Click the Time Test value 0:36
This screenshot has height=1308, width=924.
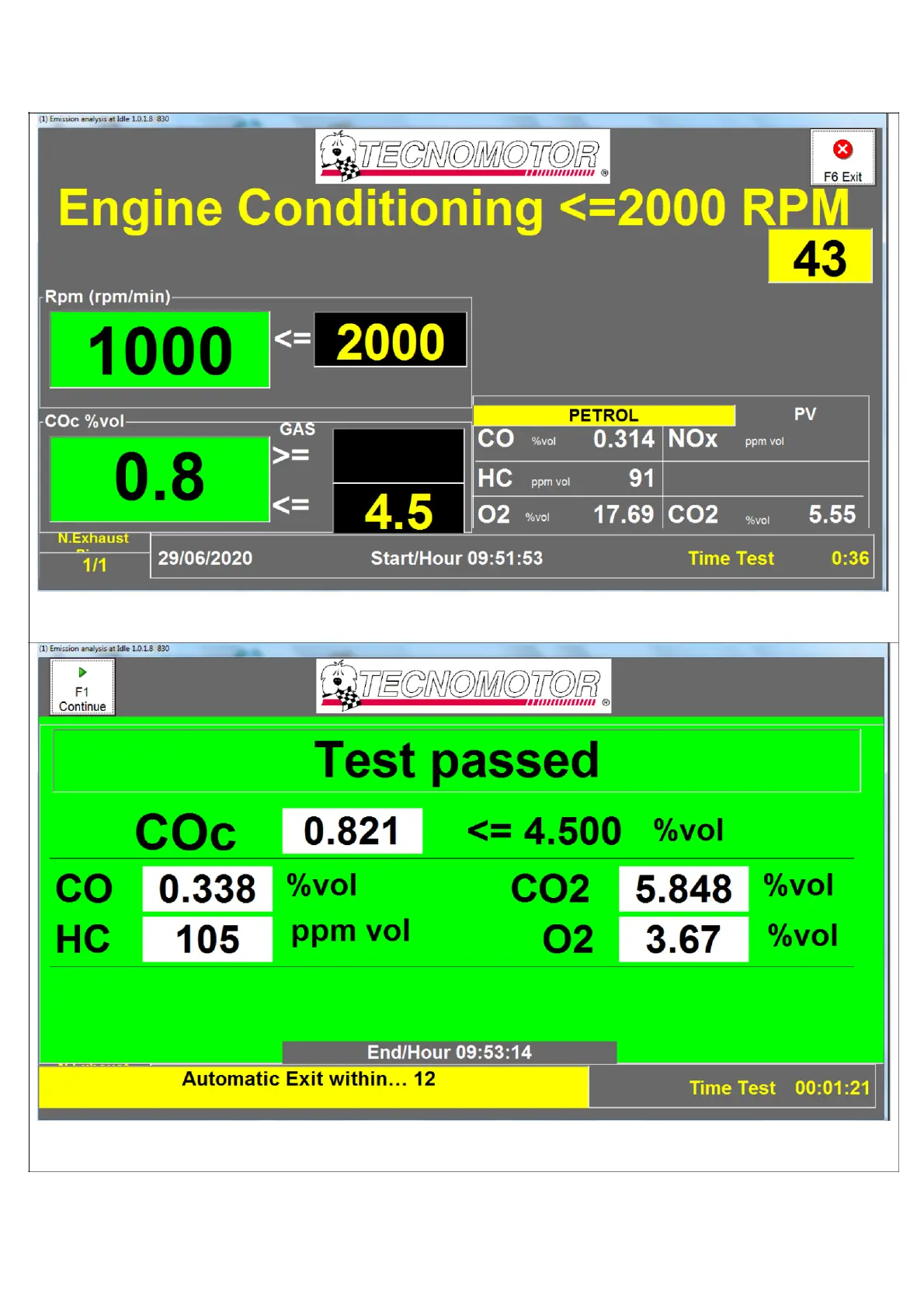click(850, 558)
